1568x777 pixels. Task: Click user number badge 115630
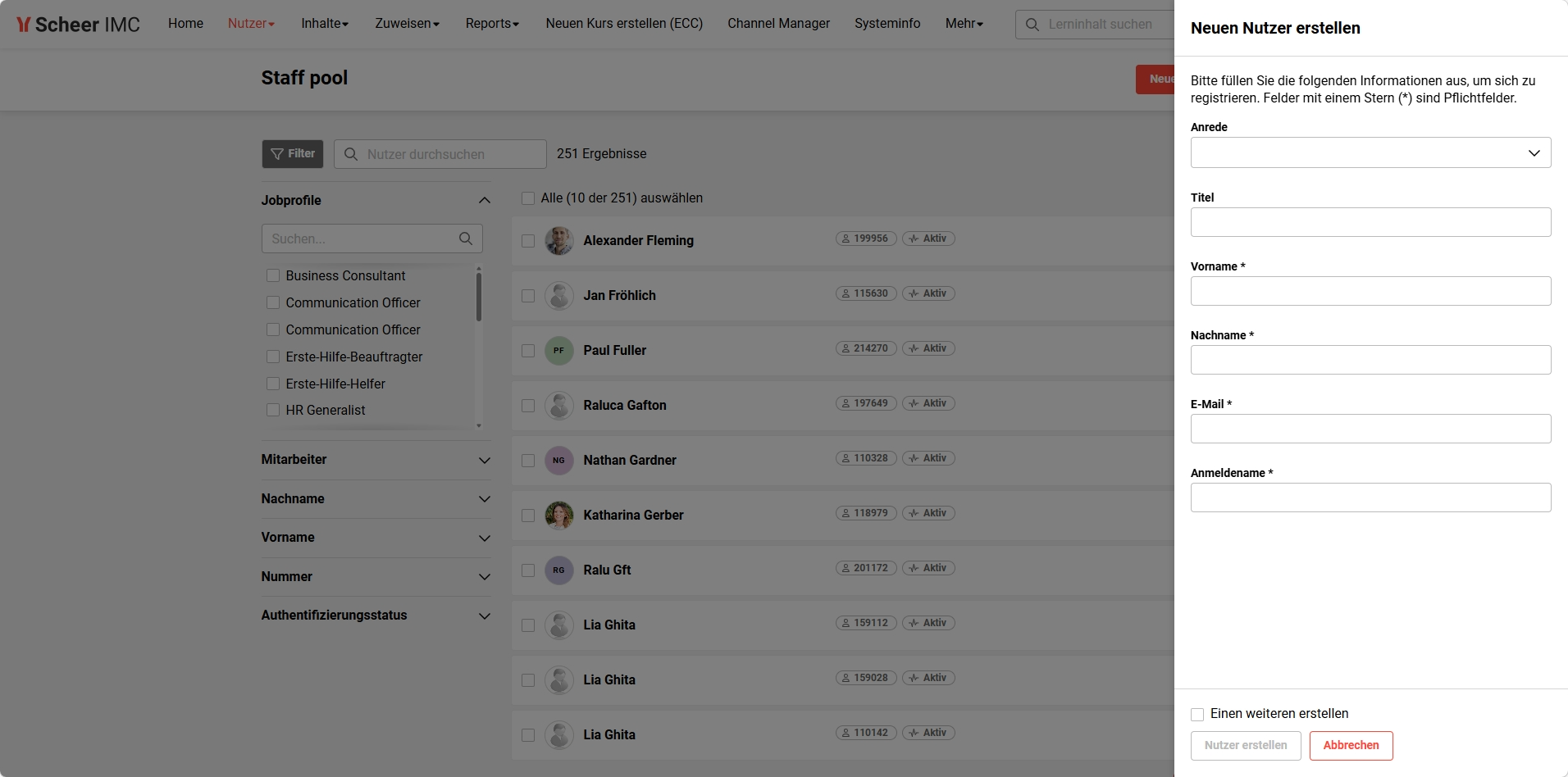point(866,293)
